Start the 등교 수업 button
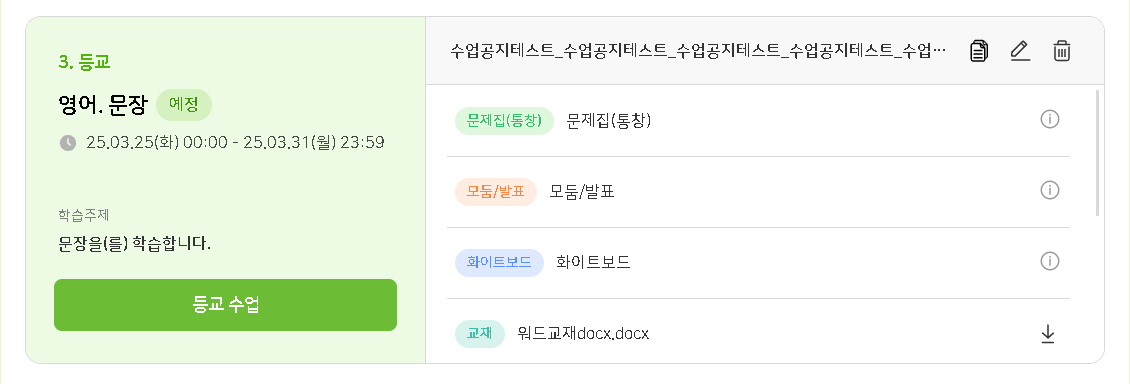1130x384 pixels. pos(226,305)
